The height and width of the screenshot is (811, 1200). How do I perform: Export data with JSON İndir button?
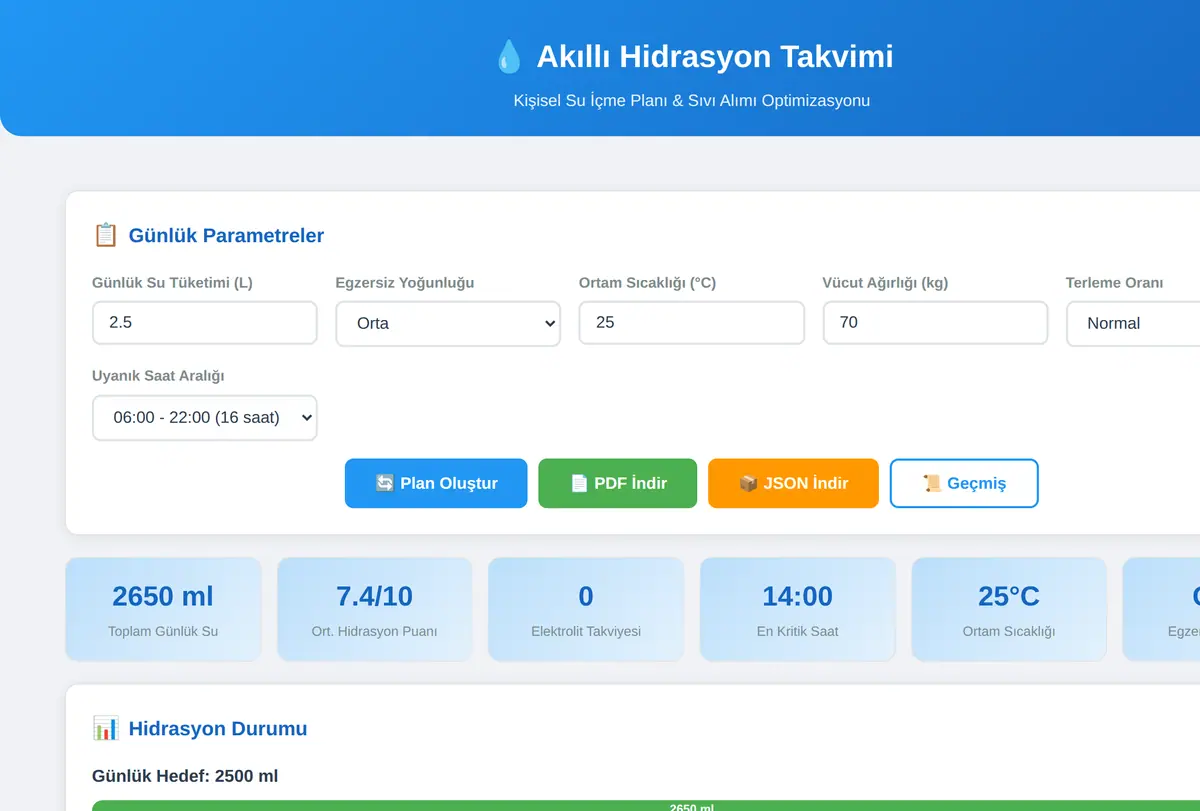coord(793,483)
